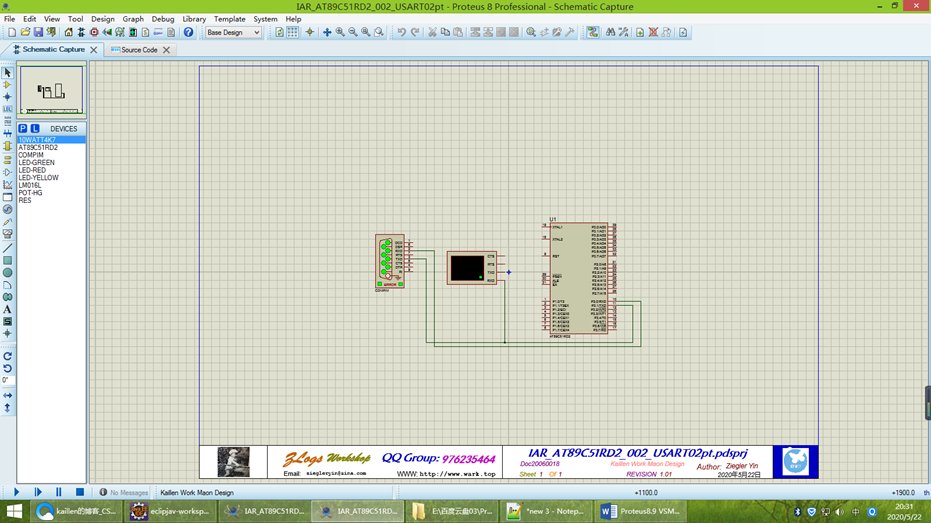Redo the last undone change
The height and width of the screenshot is (523, 931).
[x=415, y=32]
